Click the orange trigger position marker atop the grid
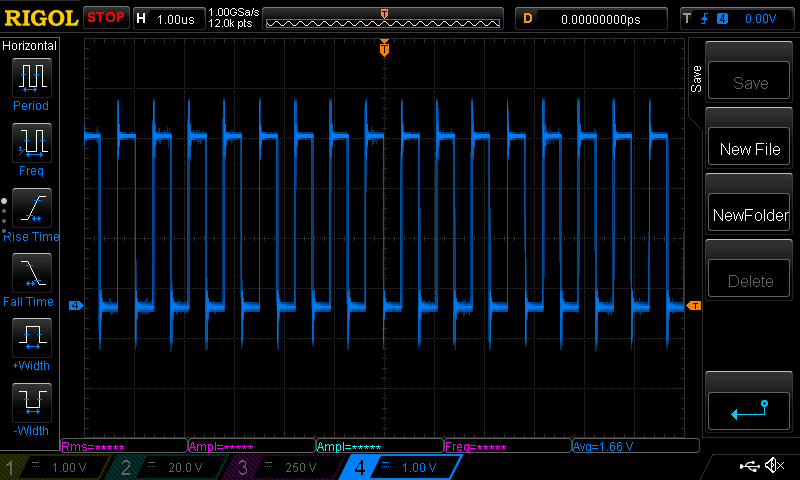This screenshot has height=480, width=800. tap(384, 48)
